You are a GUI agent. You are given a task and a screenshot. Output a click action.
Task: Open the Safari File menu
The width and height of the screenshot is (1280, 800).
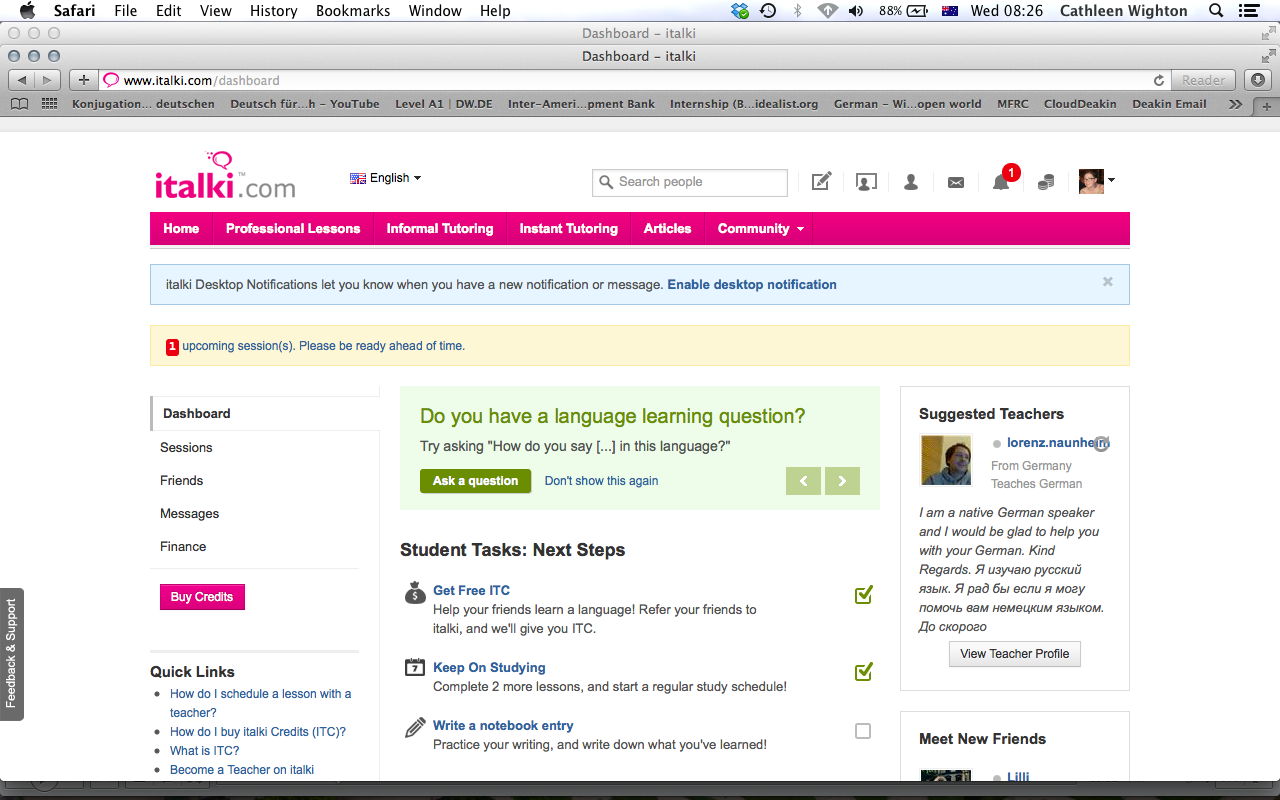[126, 11]
